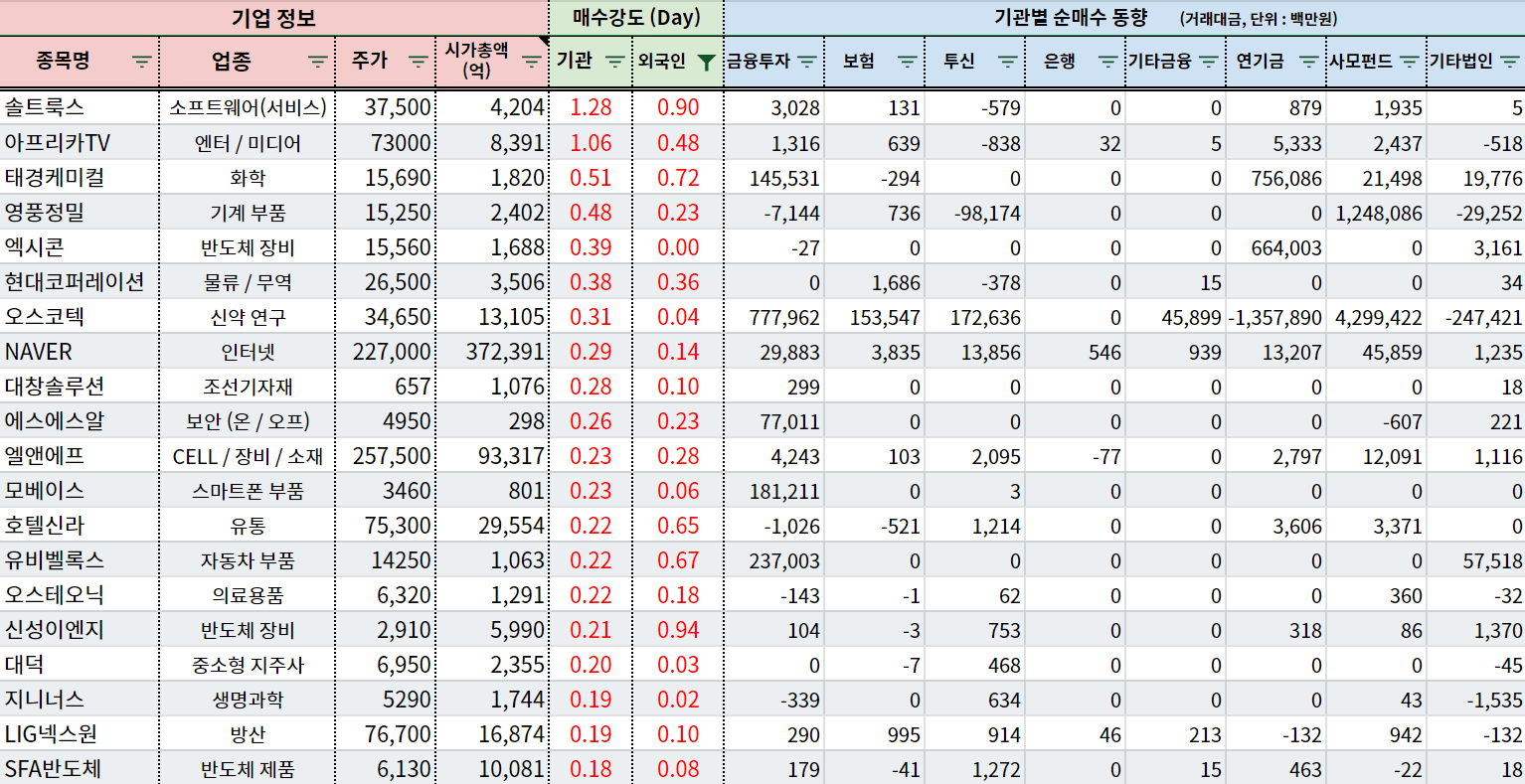The image size is (1525, 784).
Task: Open the 종목명 column filter
Action: 142,62
